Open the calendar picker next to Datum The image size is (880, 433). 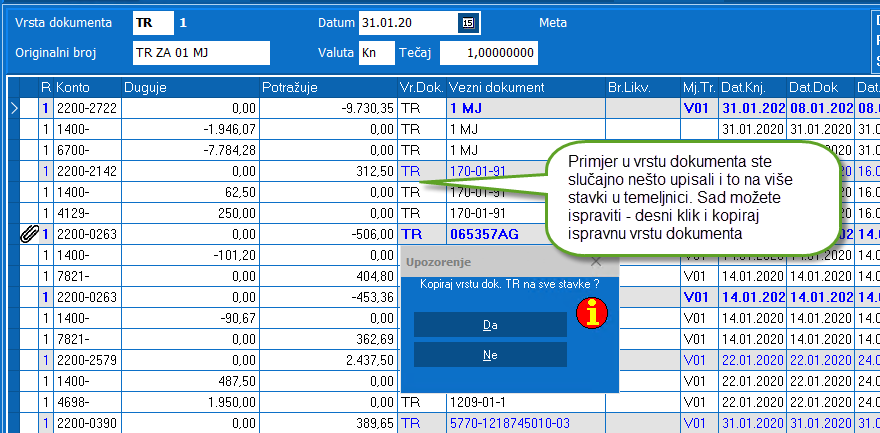point(468,22)
